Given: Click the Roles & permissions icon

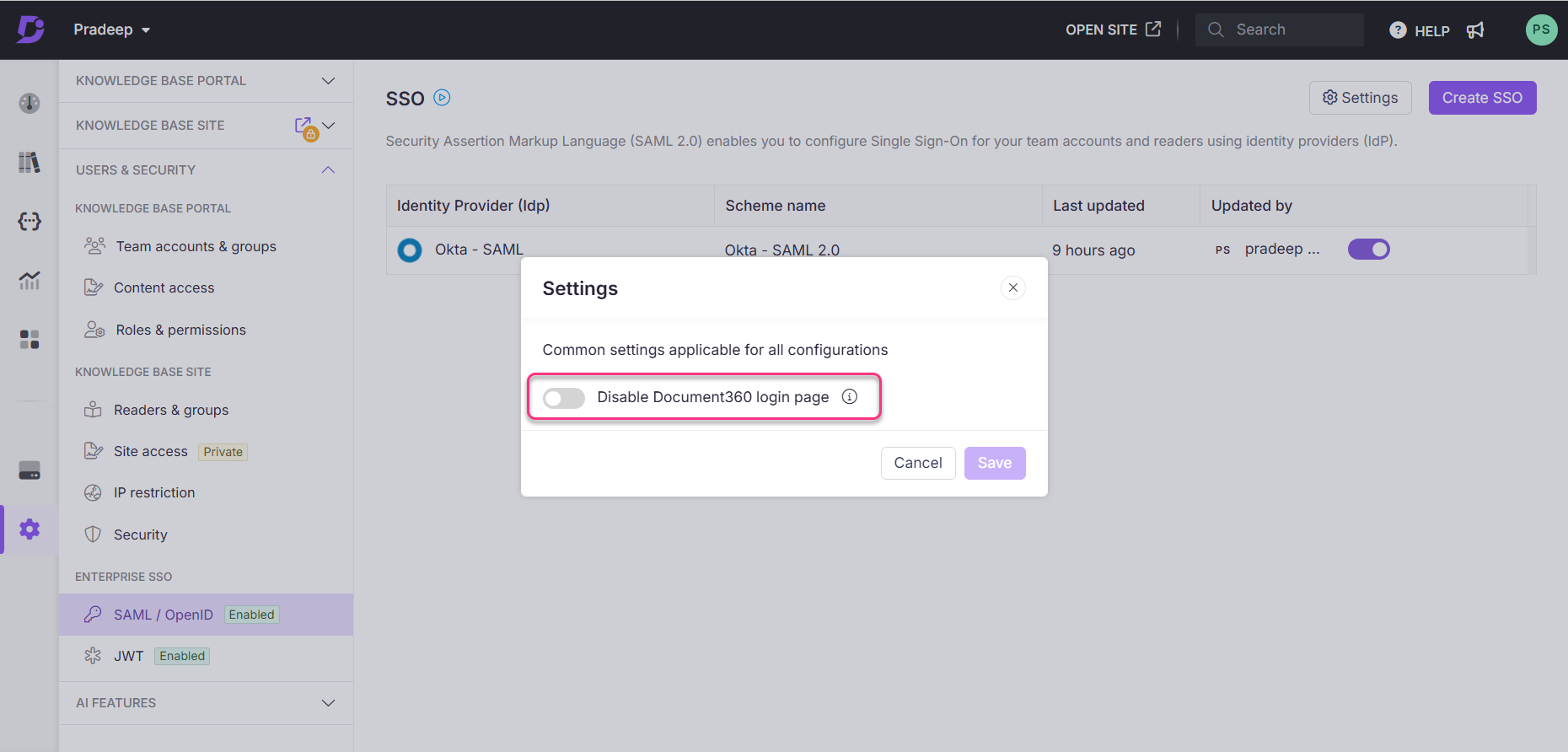Looking at the screenshot, I should 94,330.
